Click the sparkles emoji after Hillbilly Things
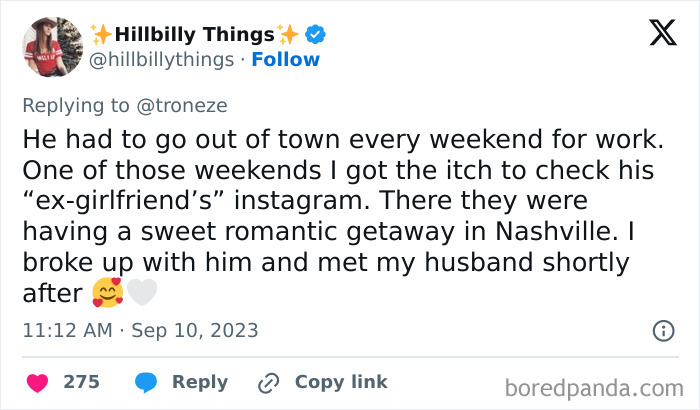The image size is (700, 410). tap(289, 34)
